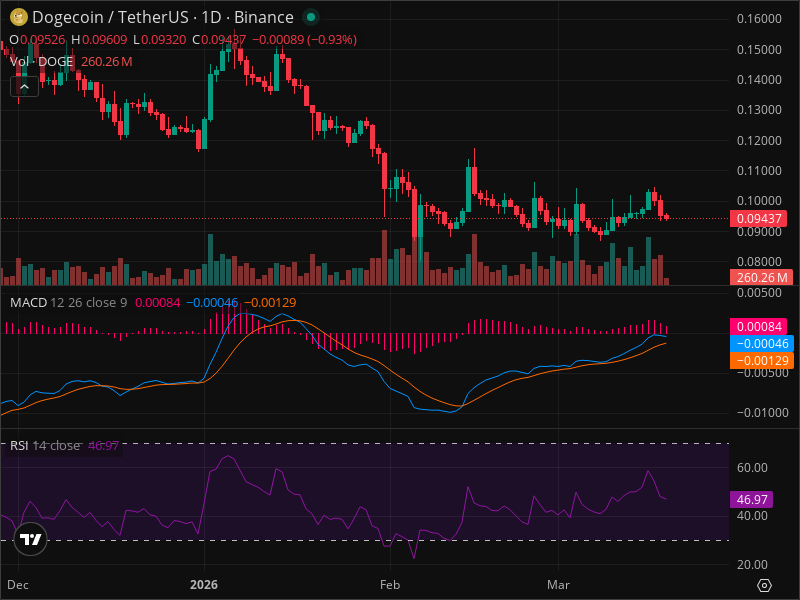Click the RSI value tag 46.97
Viewport: 800px width, 600px height.
(x=752, y=499)
